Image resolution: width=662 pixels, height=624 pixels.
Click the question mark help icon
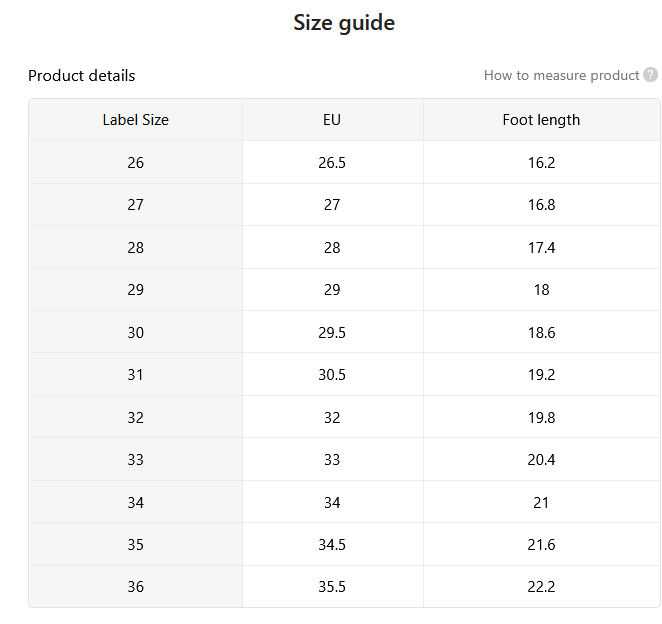(x=650, y=75)
